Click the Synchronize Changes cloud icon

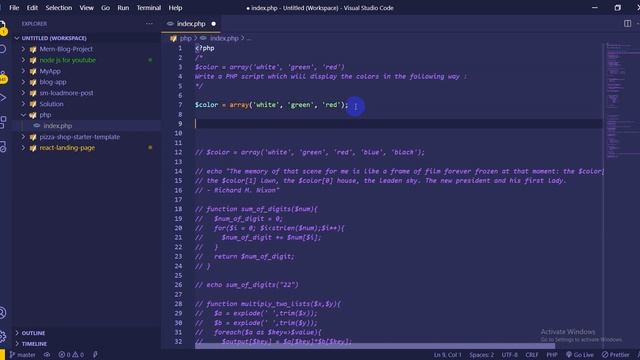point(47,355)
